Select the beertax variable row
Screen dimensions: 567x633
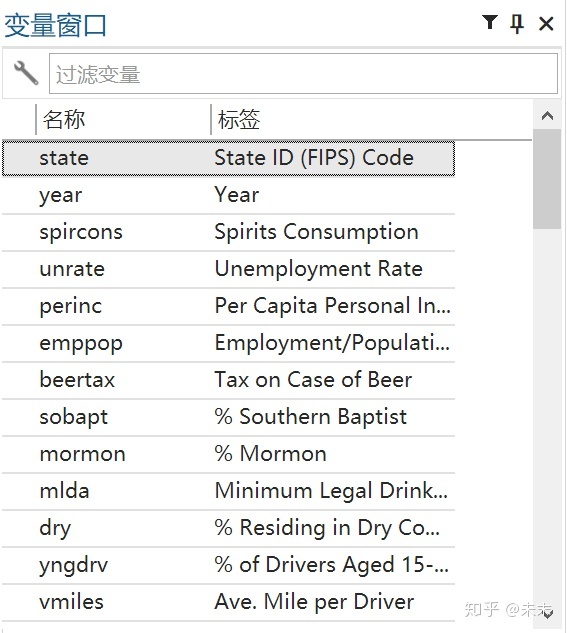228,381
